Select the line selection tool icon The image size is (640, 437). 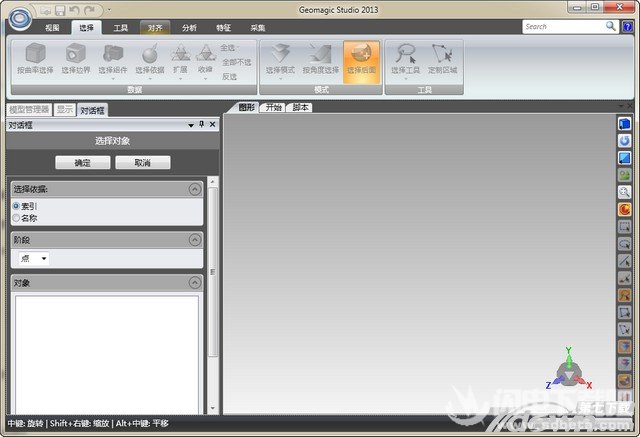[624, 261]
